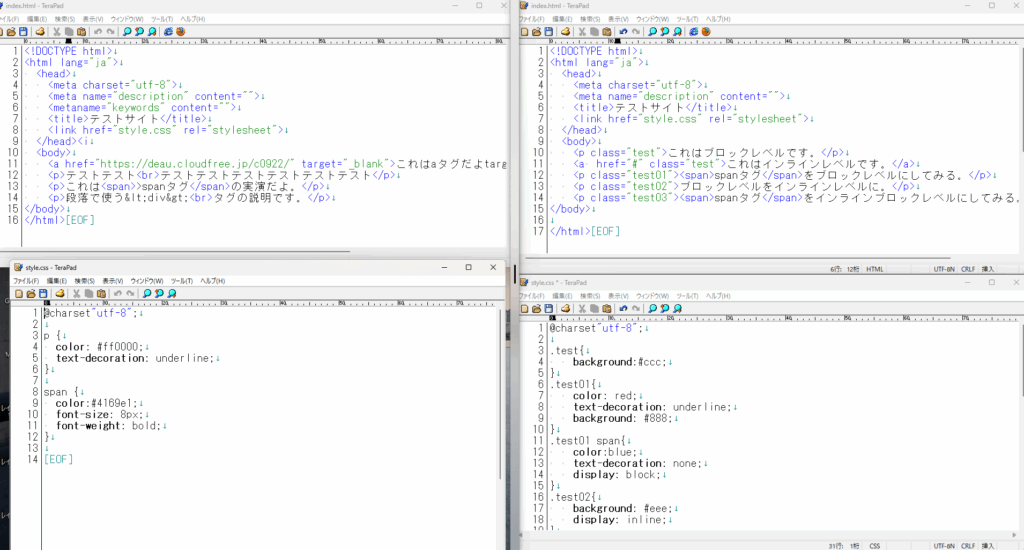Click Cut scissors icon in unmodified style.css toolbar
Viewport: 1024px width, 550px height.
76,293
